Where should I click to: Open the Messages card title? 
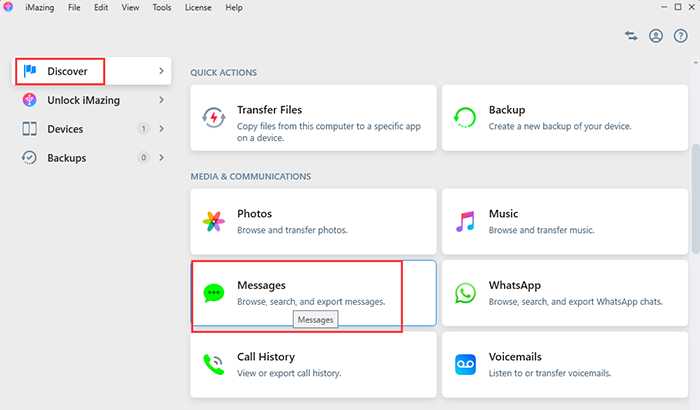tap(261, 285)
